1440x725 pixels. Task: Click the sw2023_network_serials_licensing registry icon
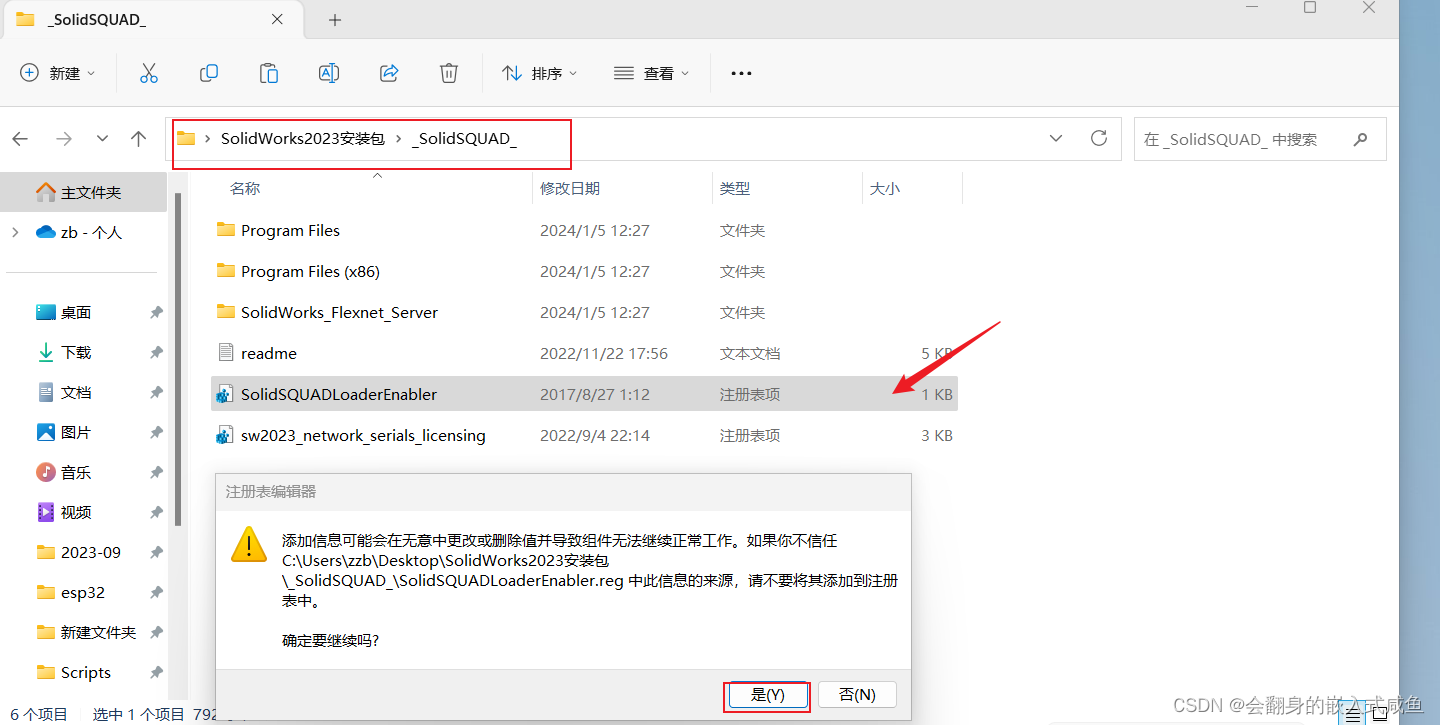(x=225, y=435)
